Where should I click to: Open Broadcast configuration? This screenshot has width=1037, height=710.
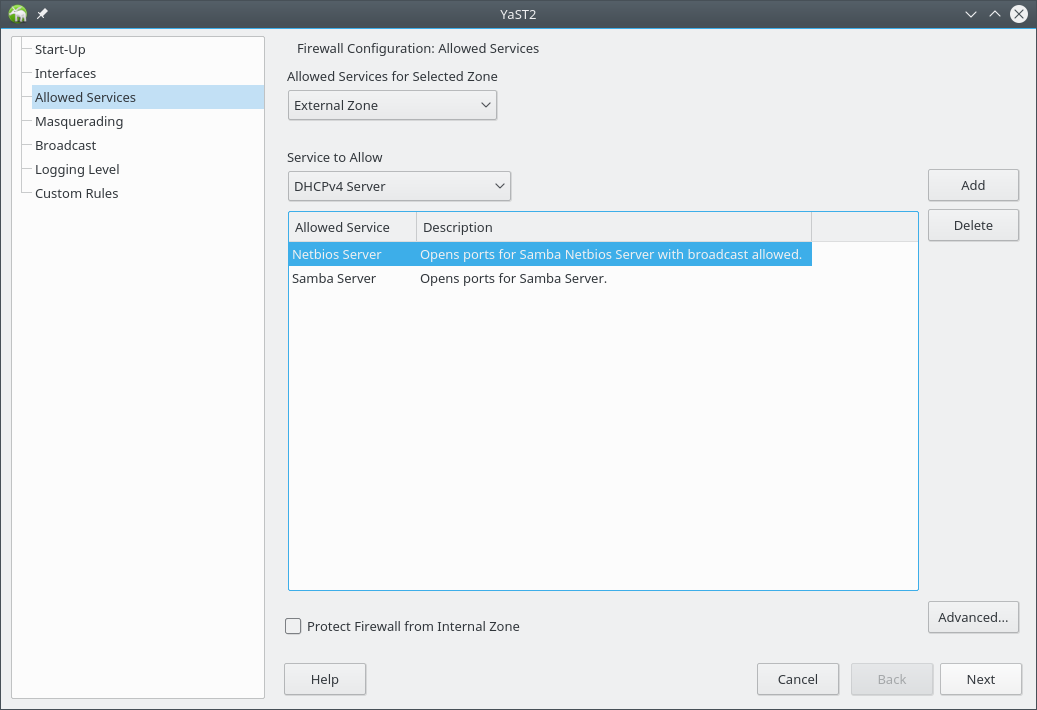65,145
